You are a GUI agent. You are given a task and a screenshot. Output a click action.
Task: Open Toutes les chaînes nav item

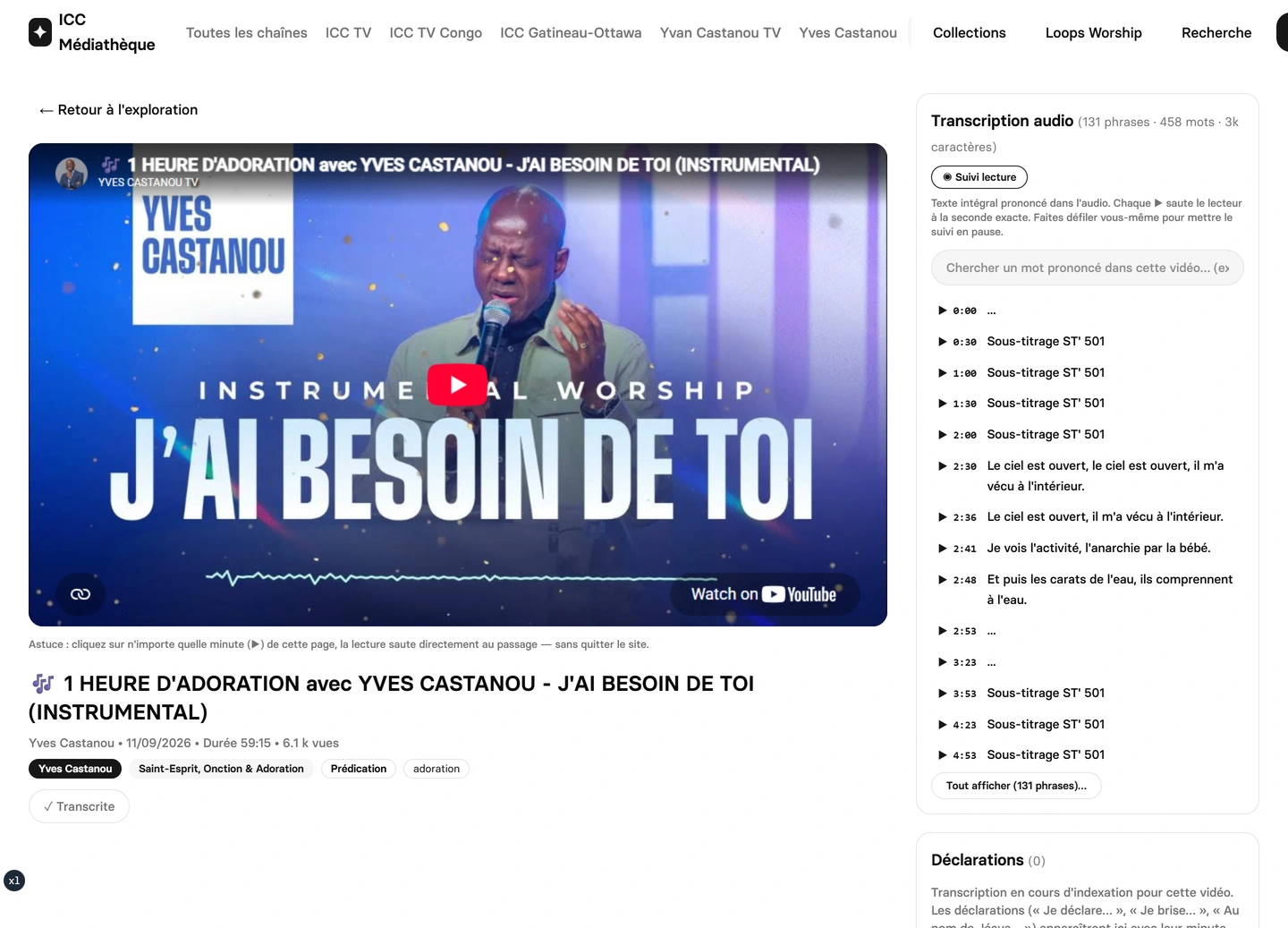(247, 32)
